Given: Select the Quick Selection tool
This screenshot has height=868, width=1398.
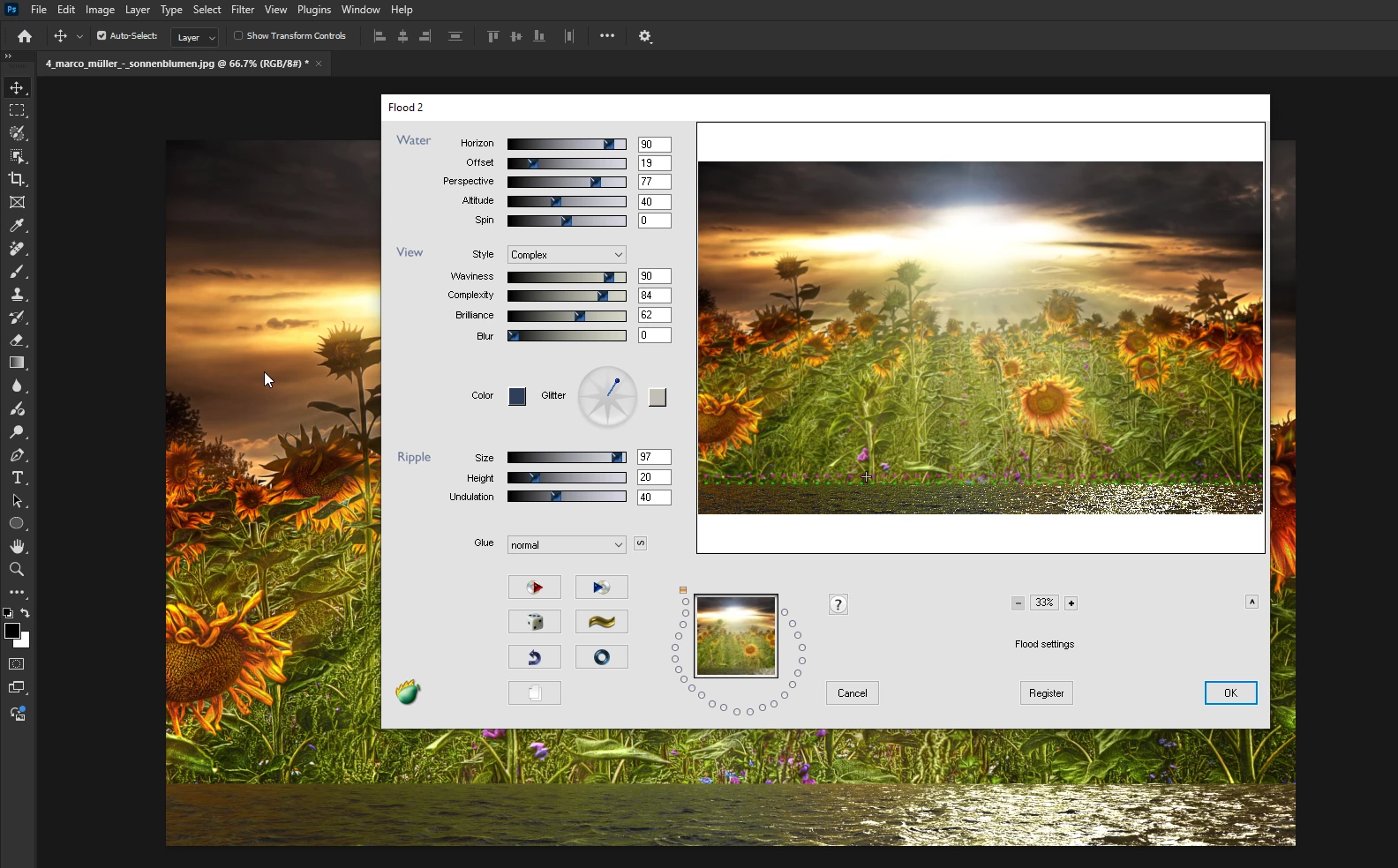Looking at the screenshot, I should tap(17, 133).
